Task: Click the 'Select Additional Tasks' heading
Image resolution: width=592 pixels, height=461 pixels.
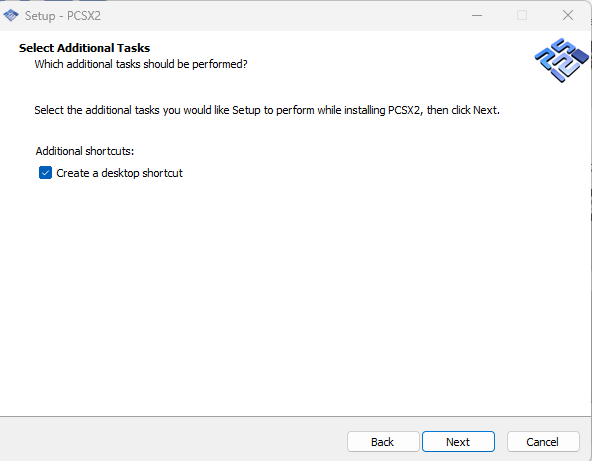Action: 85,48
